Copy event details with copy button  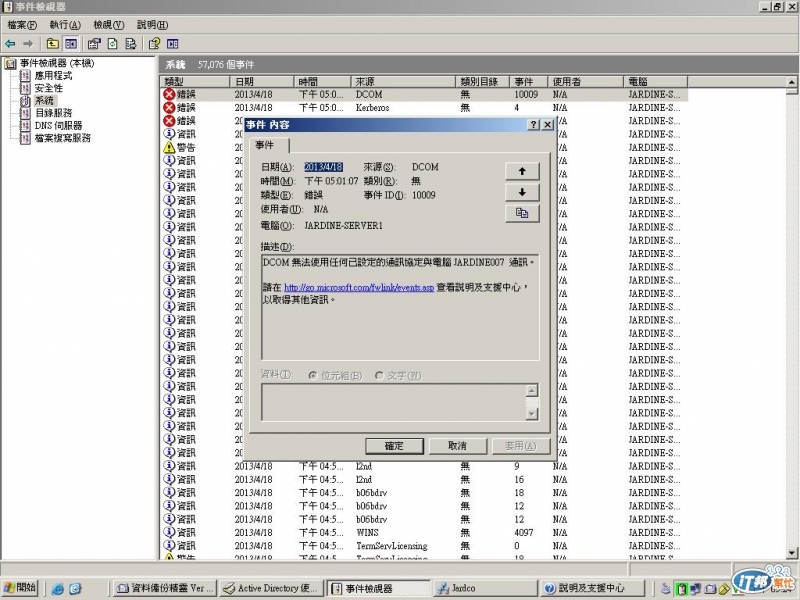[522, 213]
